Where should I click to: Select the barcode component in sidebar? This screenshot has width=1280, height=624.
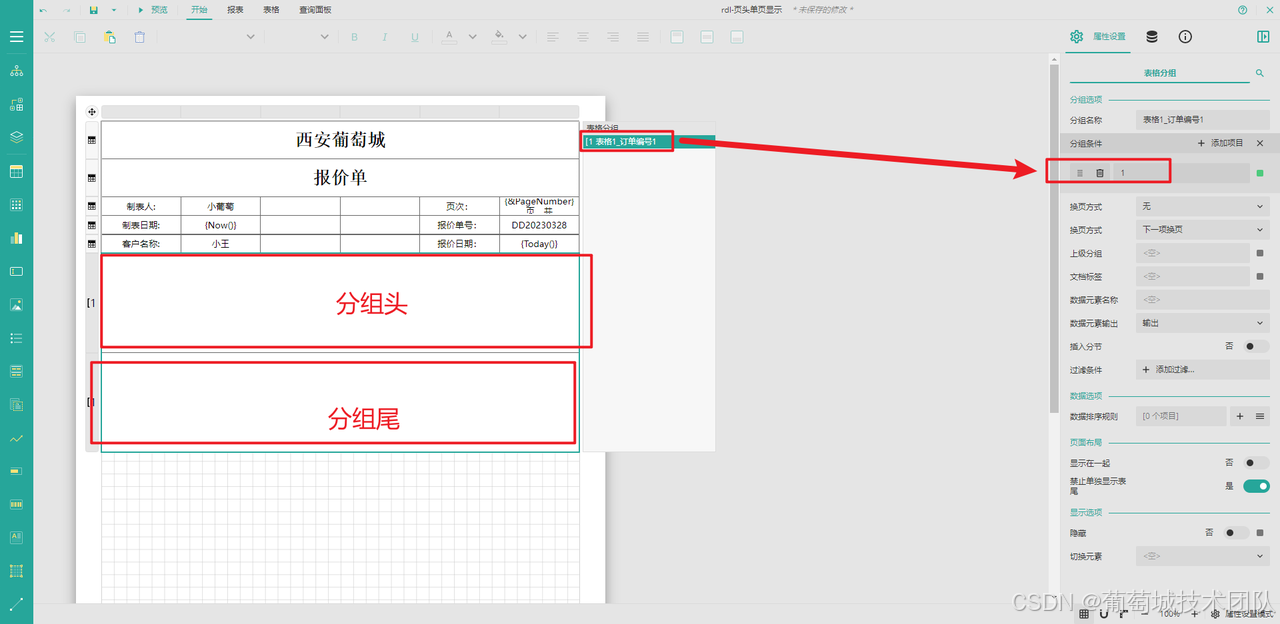16,505
